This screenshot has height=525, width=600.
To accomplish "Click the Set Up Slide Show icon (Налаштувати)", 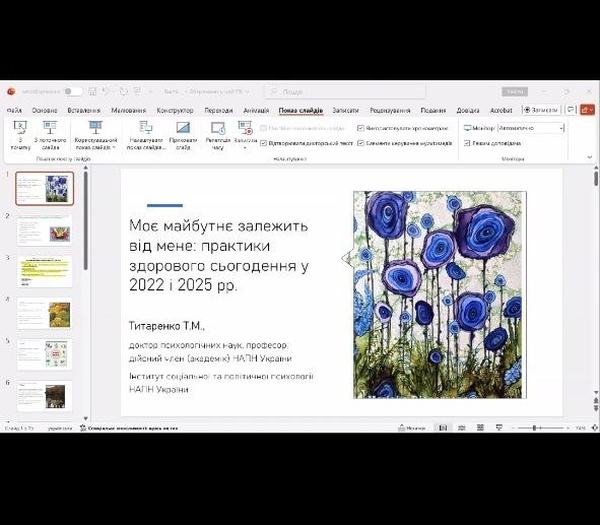I will coord(146,128).
